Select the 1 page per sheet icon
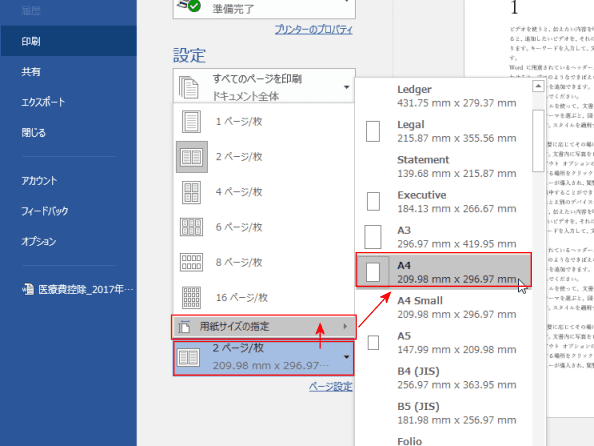594x446 pixels. tap(191, 122)
